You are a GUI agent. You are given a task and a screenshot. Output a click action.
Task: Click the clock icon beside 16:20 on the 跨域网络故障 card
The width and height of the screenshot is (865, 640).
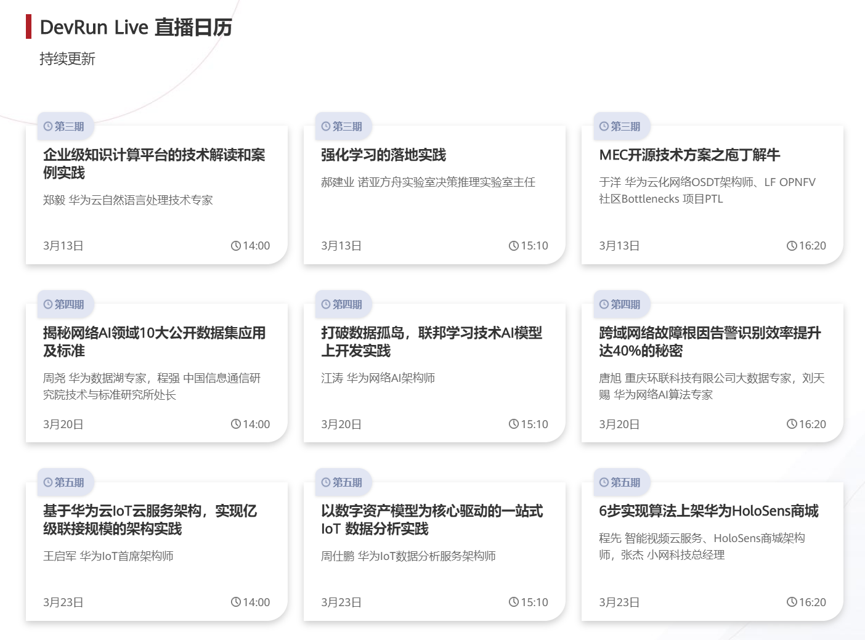(x=792, y=424)
